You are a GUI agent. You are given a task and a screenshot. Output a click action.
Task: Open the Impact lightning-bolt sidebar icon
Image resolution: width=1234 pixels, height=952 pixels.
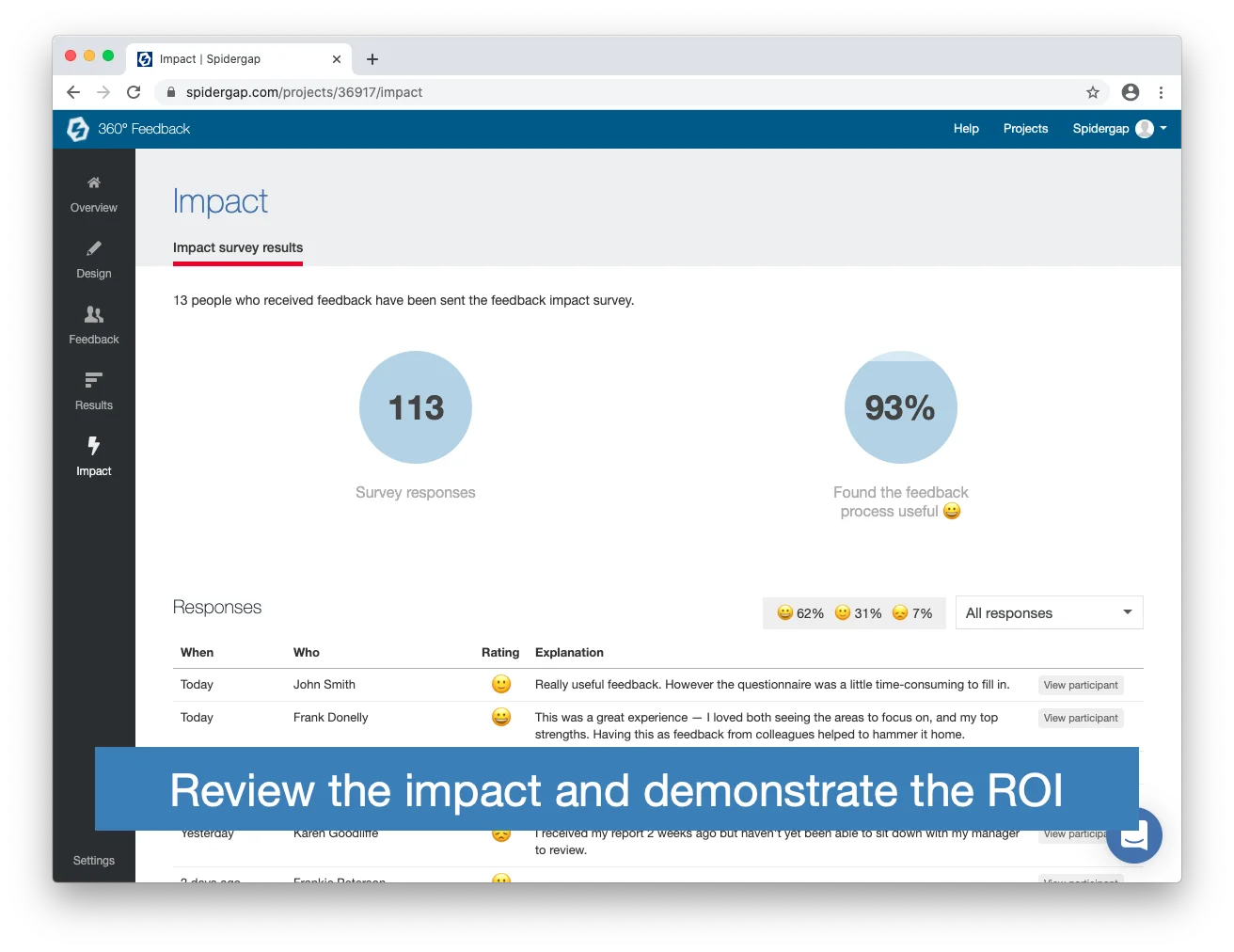click(92, 445)
